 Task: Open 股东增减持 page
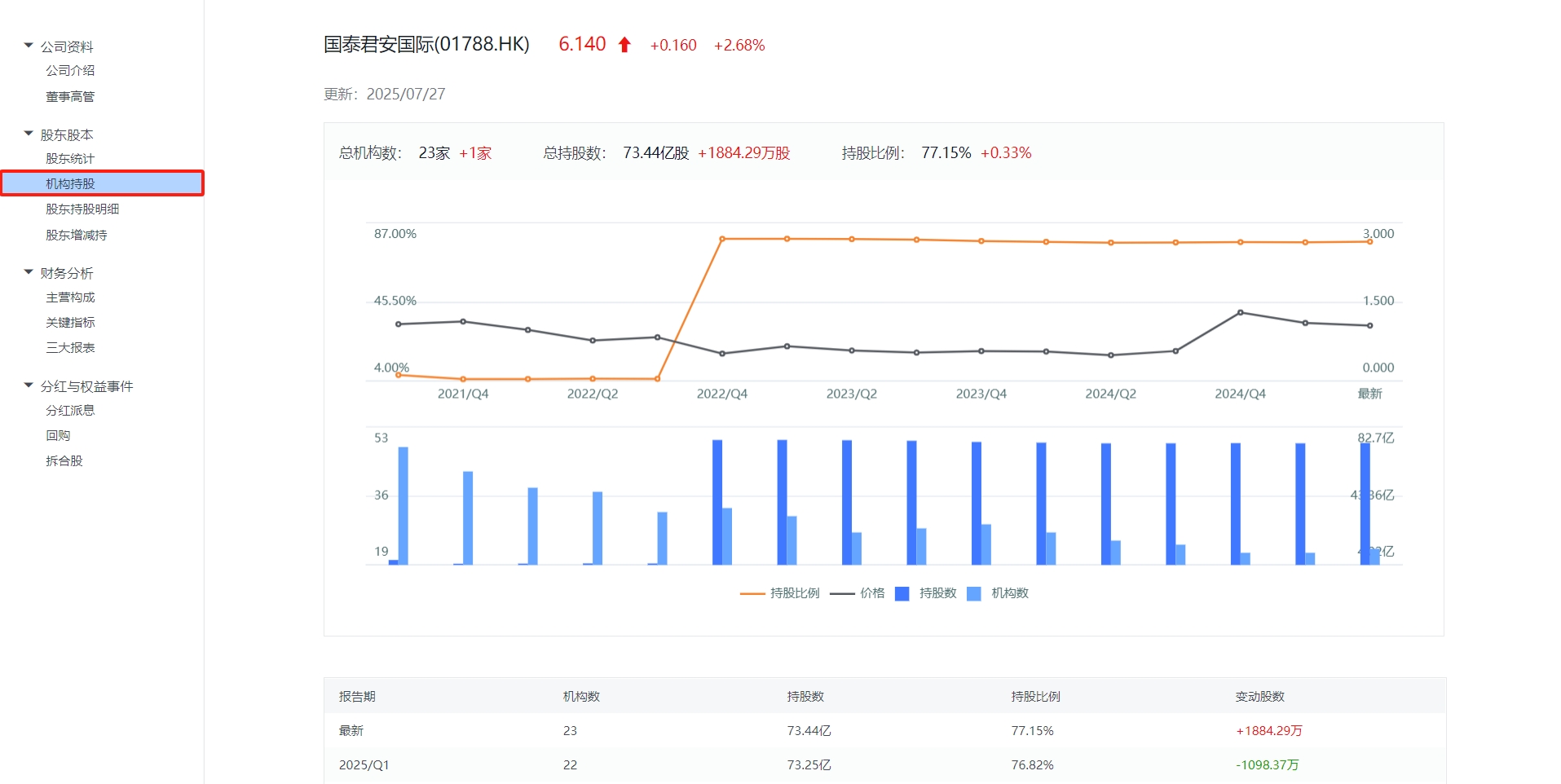pos(77,236)
